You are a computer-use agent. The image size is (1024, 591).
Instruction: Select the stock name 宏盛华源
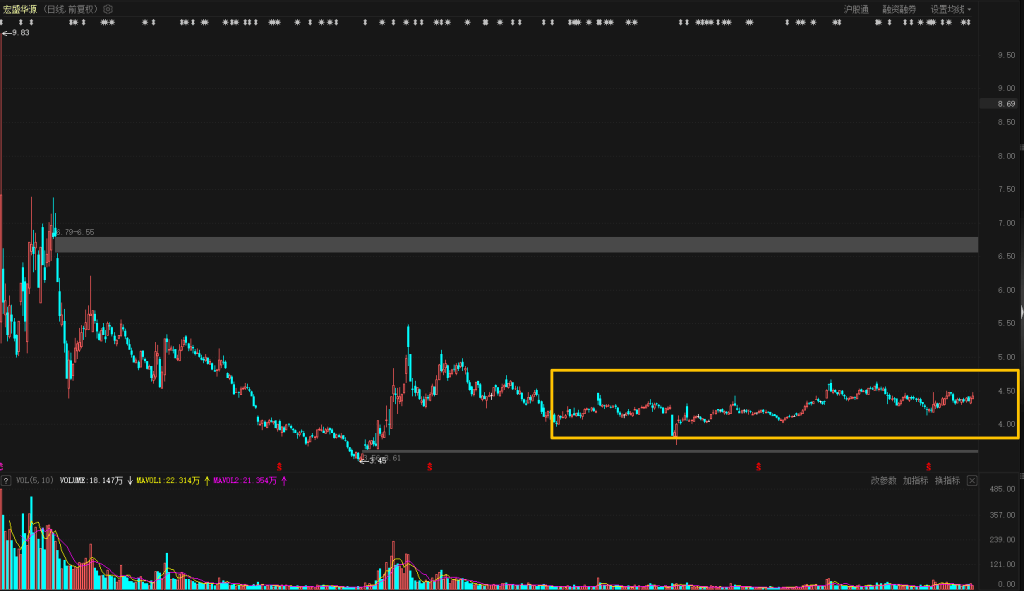pos(20,9)
